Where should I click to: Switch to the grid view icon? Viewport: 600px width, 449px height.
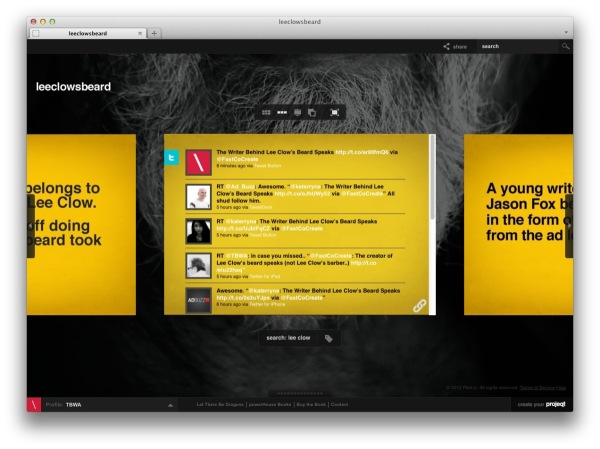[266, 112]
